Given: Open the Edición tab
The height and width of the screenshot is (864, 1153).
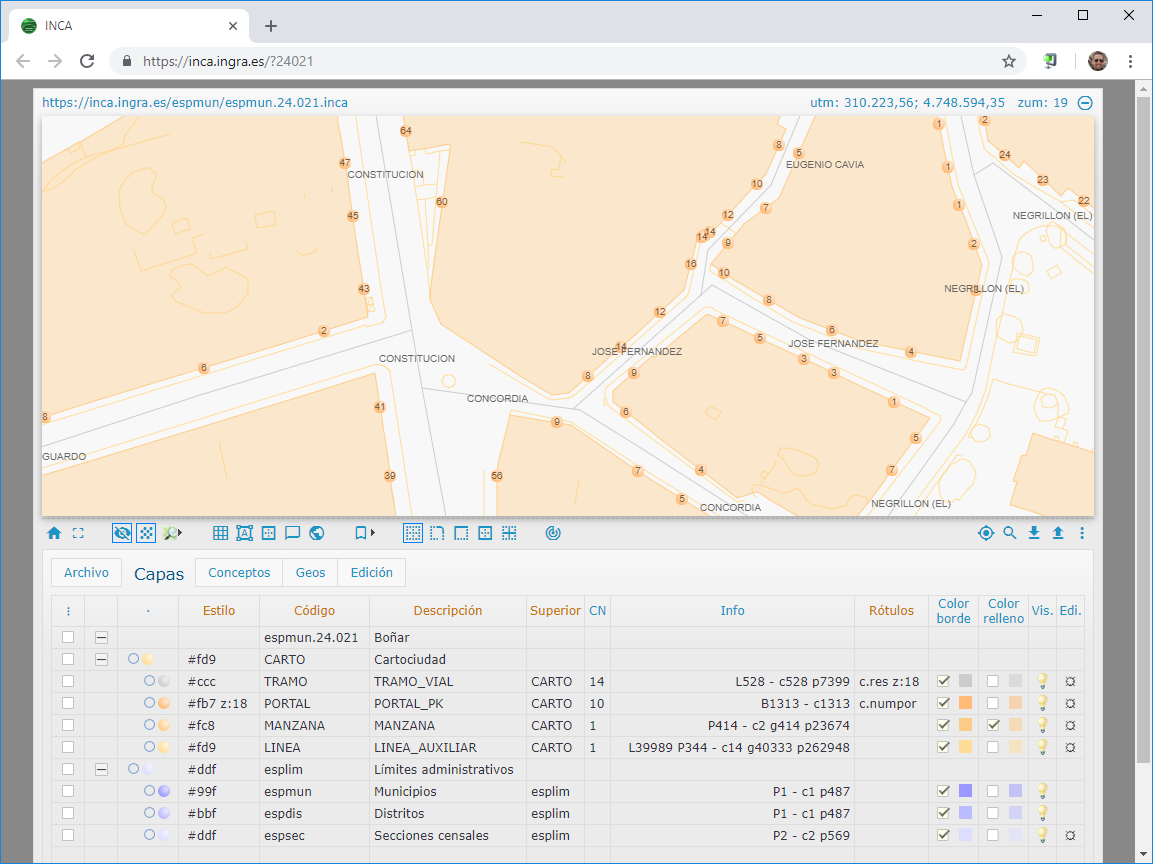Looking at the screenshot, I should pyautogui.click(x=371, y=573).
